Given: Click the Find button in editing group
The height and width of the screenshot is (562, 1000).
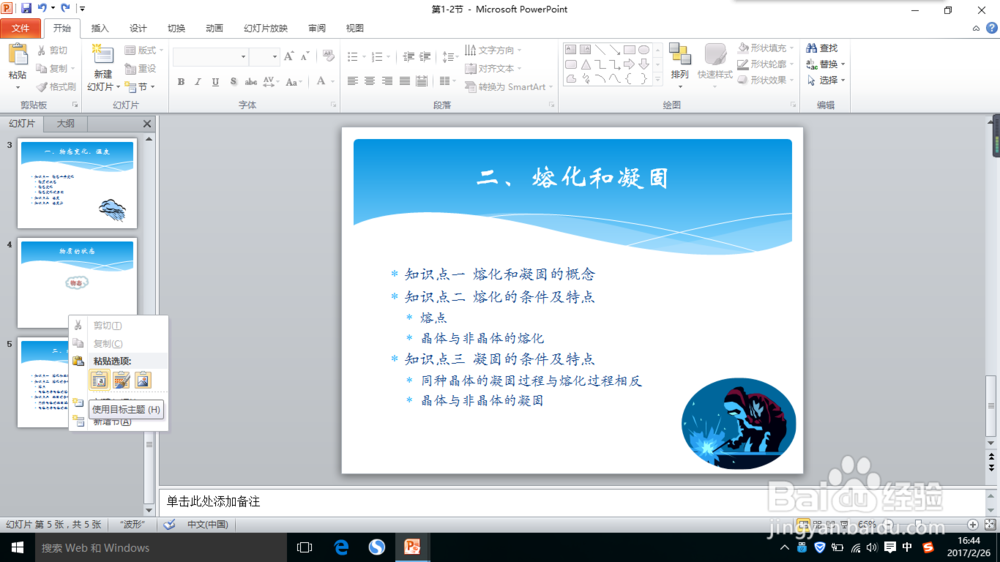Looking at the screenshot, I should point(822,48).
